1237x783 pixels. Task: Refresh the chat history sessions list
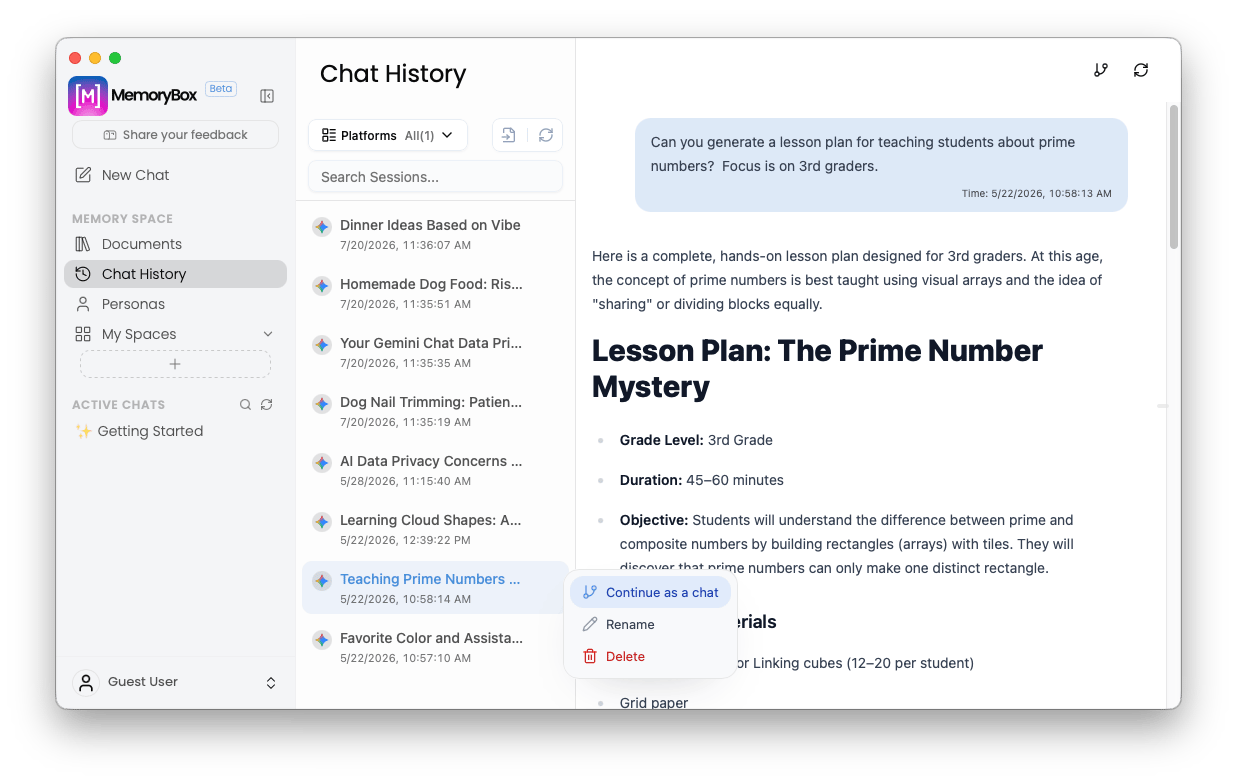(545, 135)
